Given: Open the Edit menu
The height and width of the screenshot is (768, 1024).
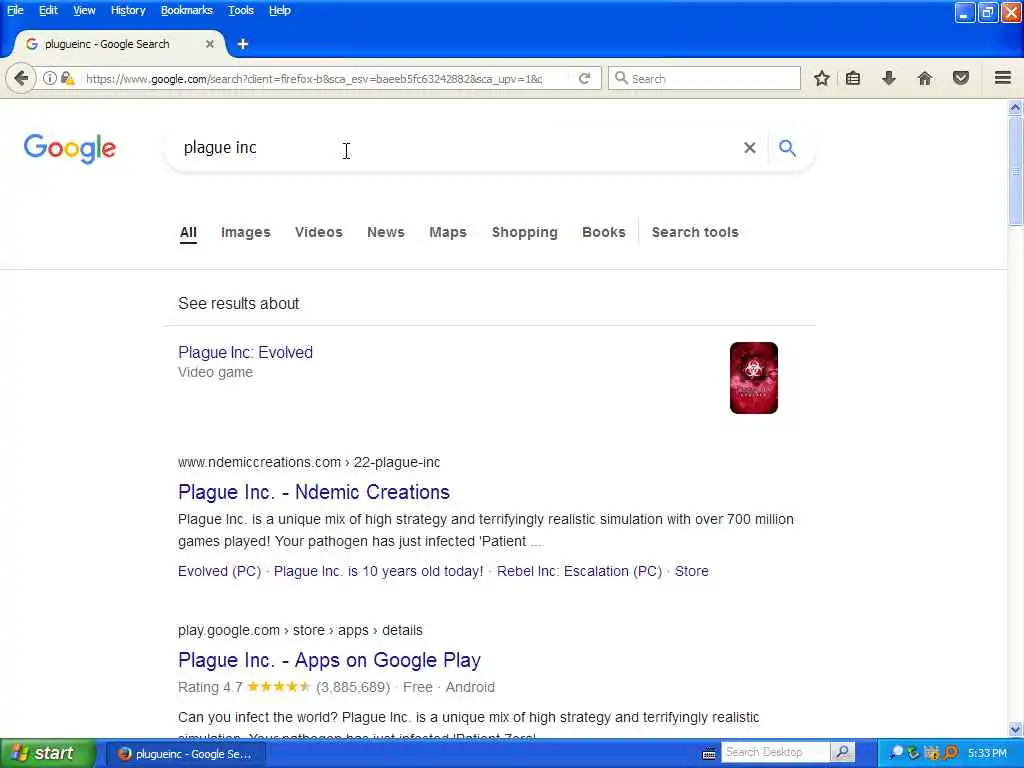Looking at the screenshot, I should [48, 10].
